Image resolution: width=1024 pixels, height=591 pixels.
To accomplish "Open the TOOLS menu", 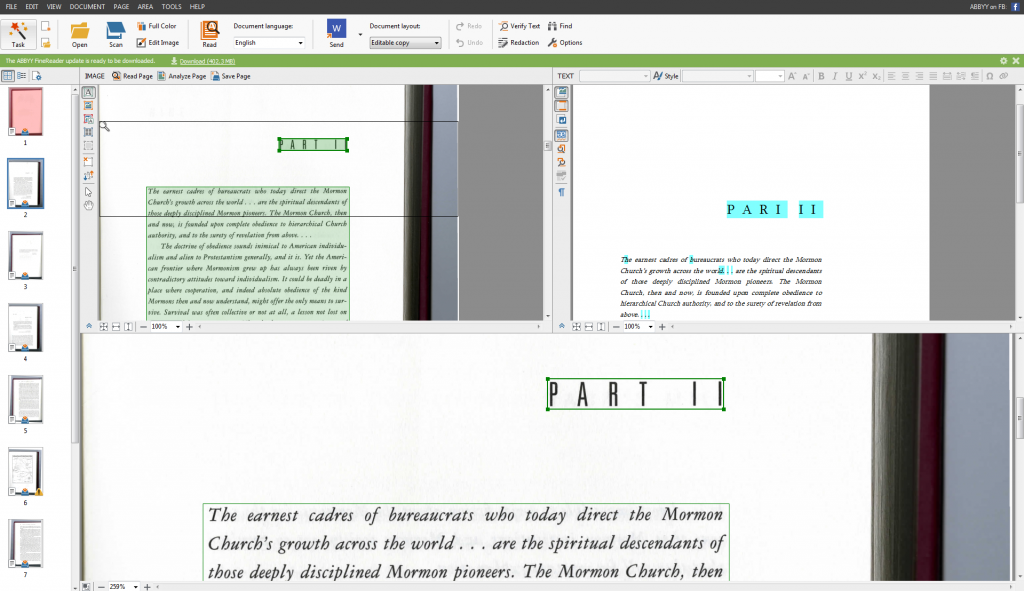I will (x=170, y=6).
